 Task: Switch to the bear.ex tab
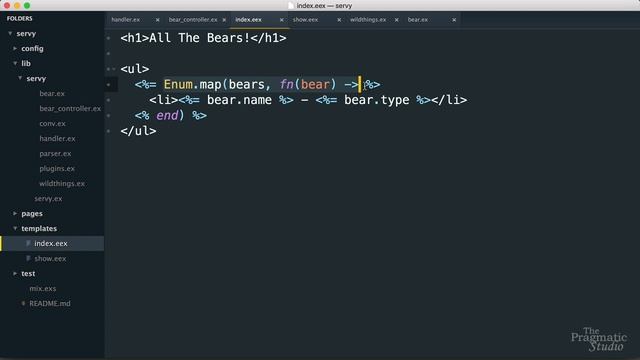pyautogui.click(x=418, y=20)
